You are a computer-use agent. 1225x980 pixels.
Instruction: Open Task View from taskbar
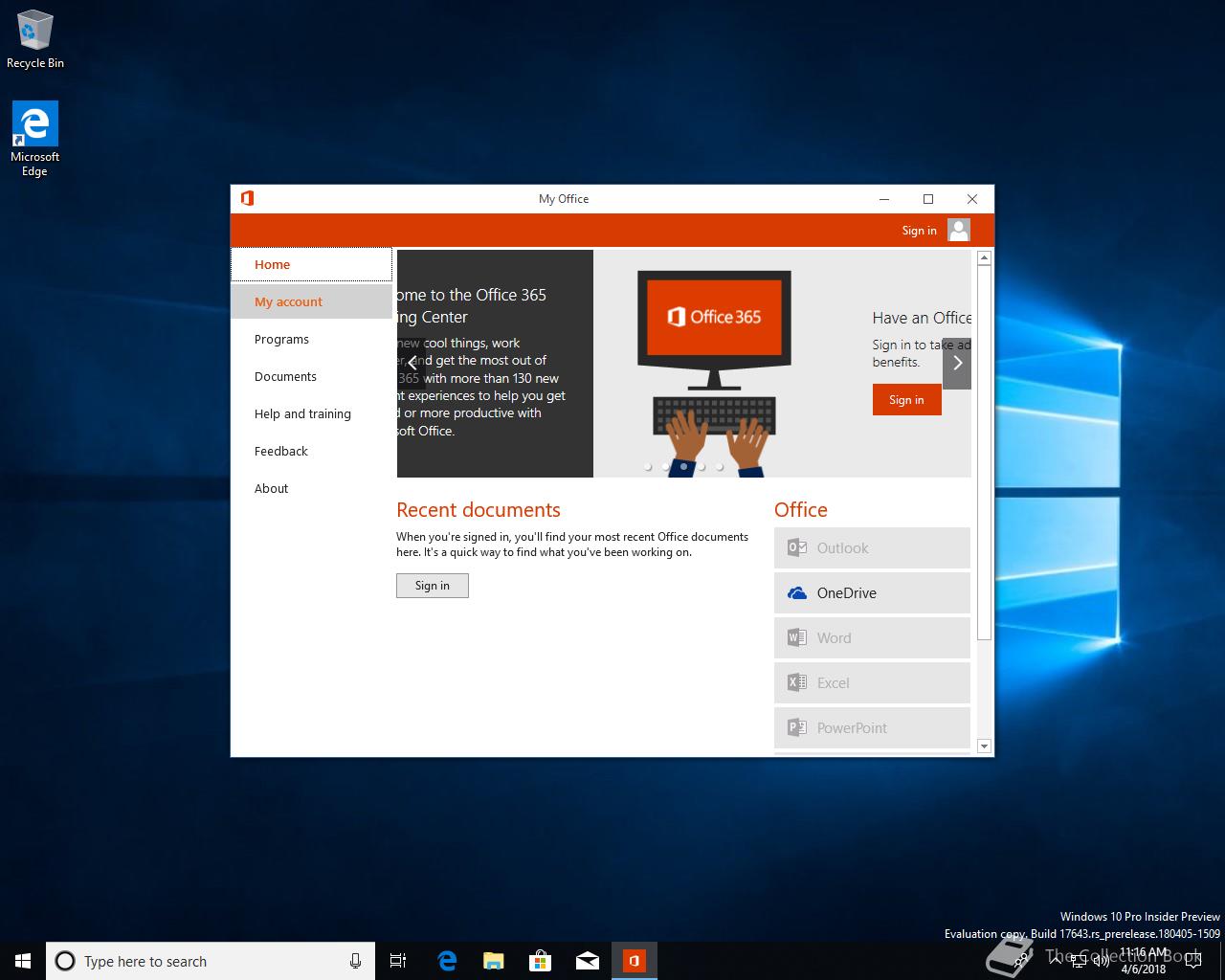(x=398, y=961)
